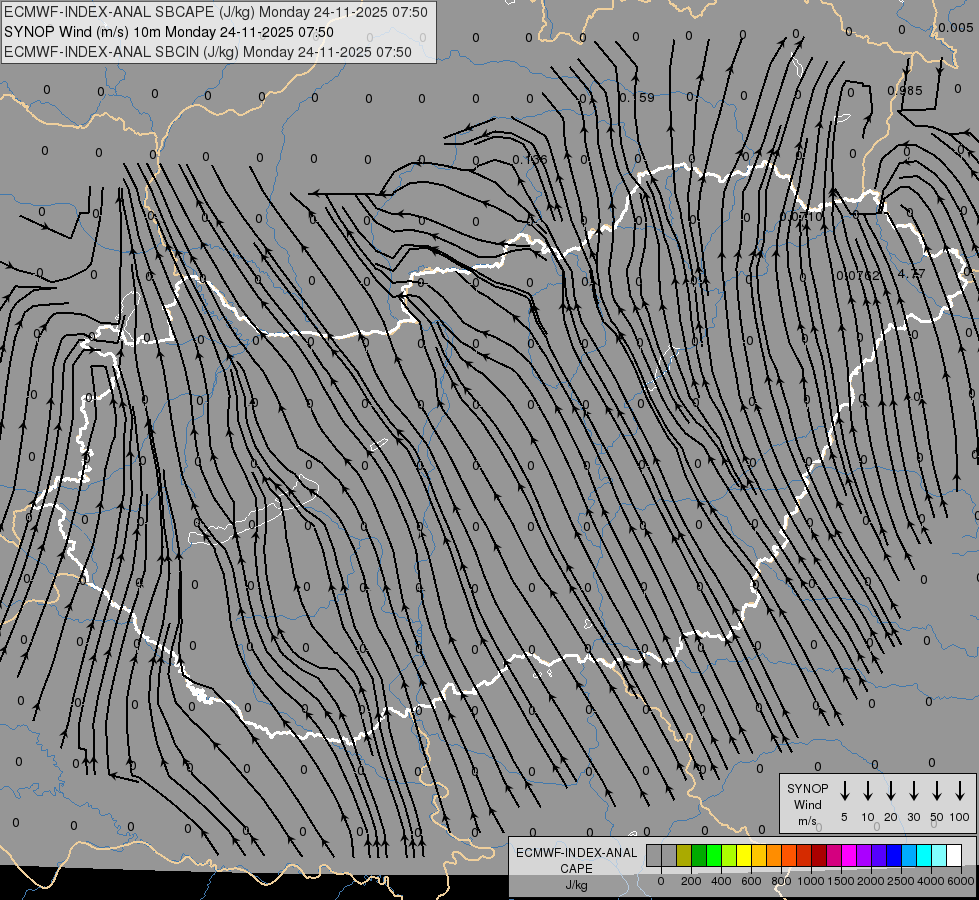979x900 pixels.
Task: Click the 20 m/s wind arrow in legend
Action: (891, 791)
